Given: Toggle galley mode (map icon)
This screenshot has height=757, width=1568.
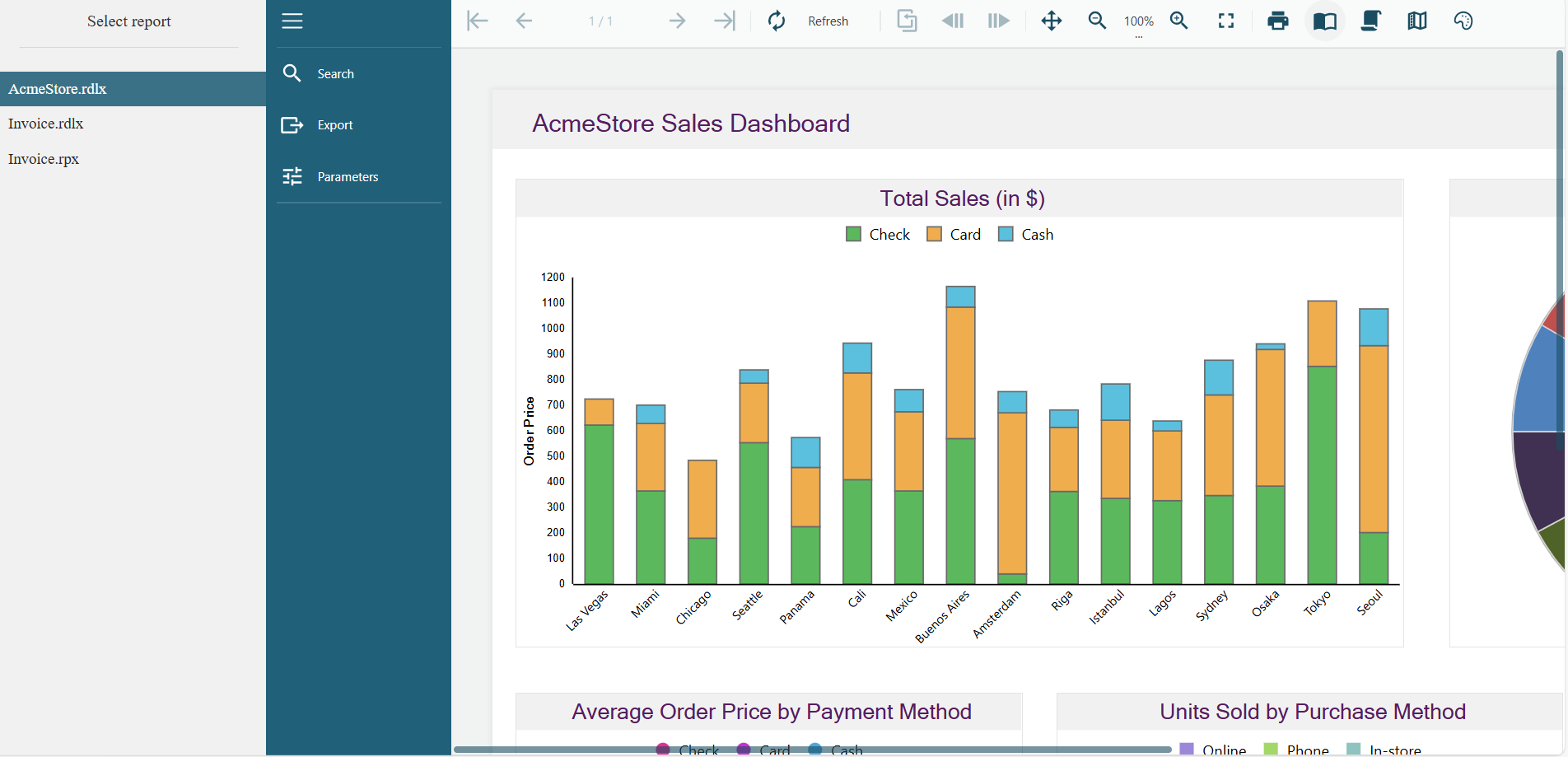Looking at the screenshot, I should (1417, 21).
